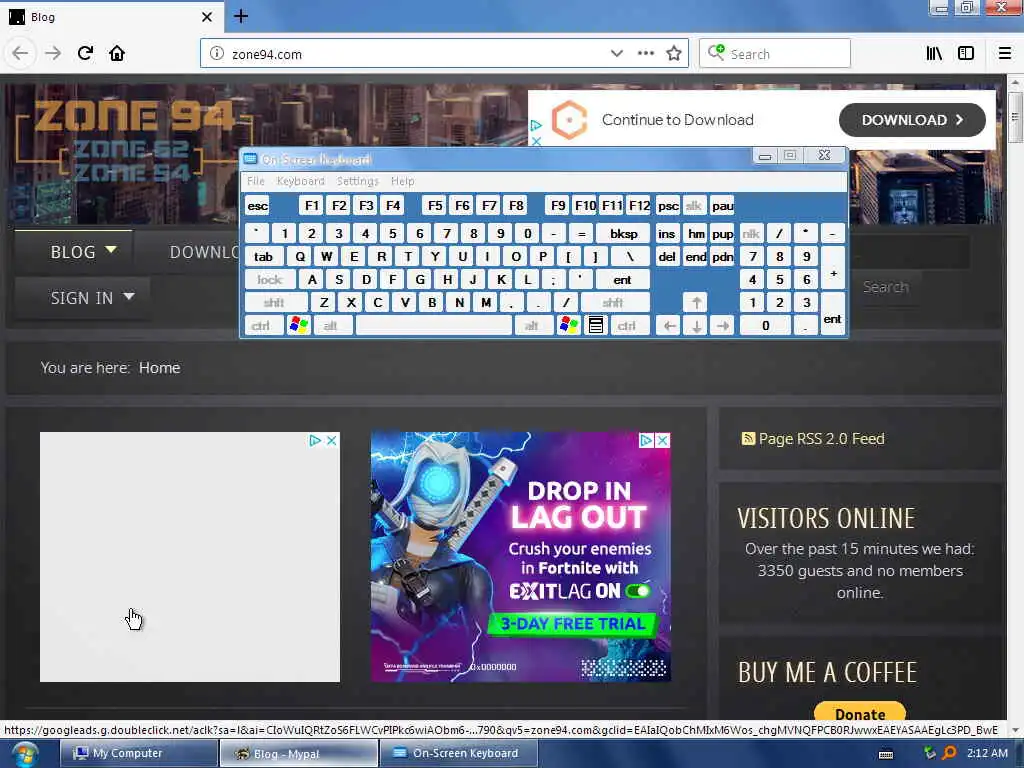Click the keyboard tray icon in taskbar

(886, 754)
